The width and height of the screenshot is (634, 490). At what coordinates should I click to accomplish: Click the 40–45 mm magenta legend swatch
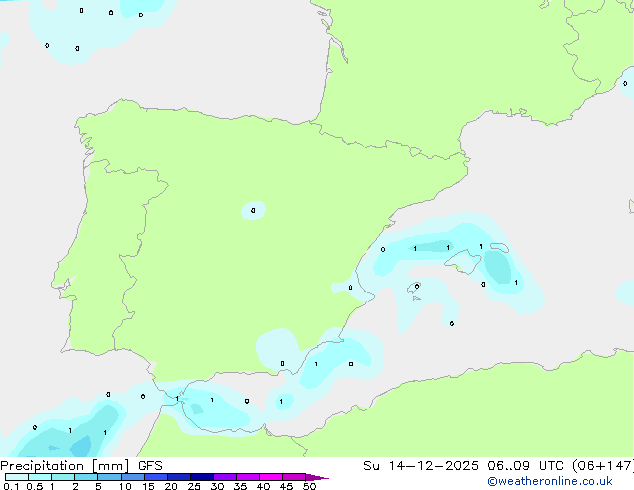271,477
